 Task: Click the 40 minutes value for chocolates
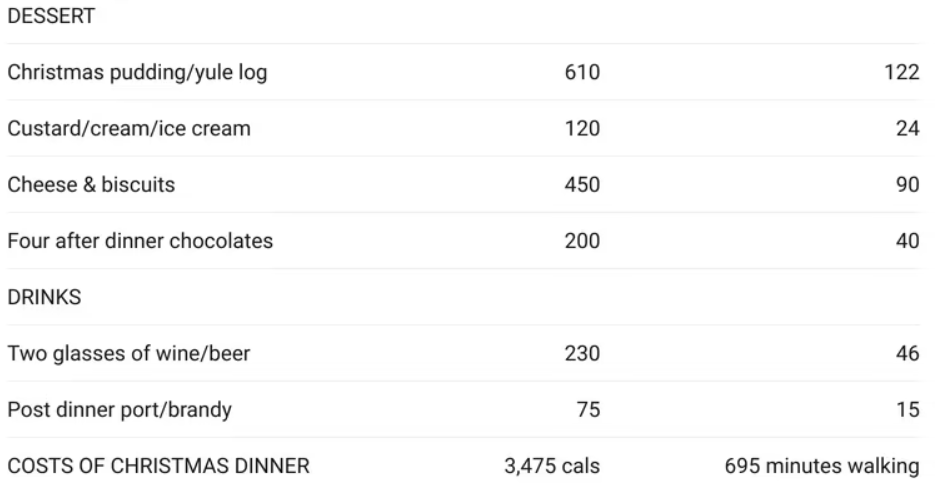pos(908,241)
